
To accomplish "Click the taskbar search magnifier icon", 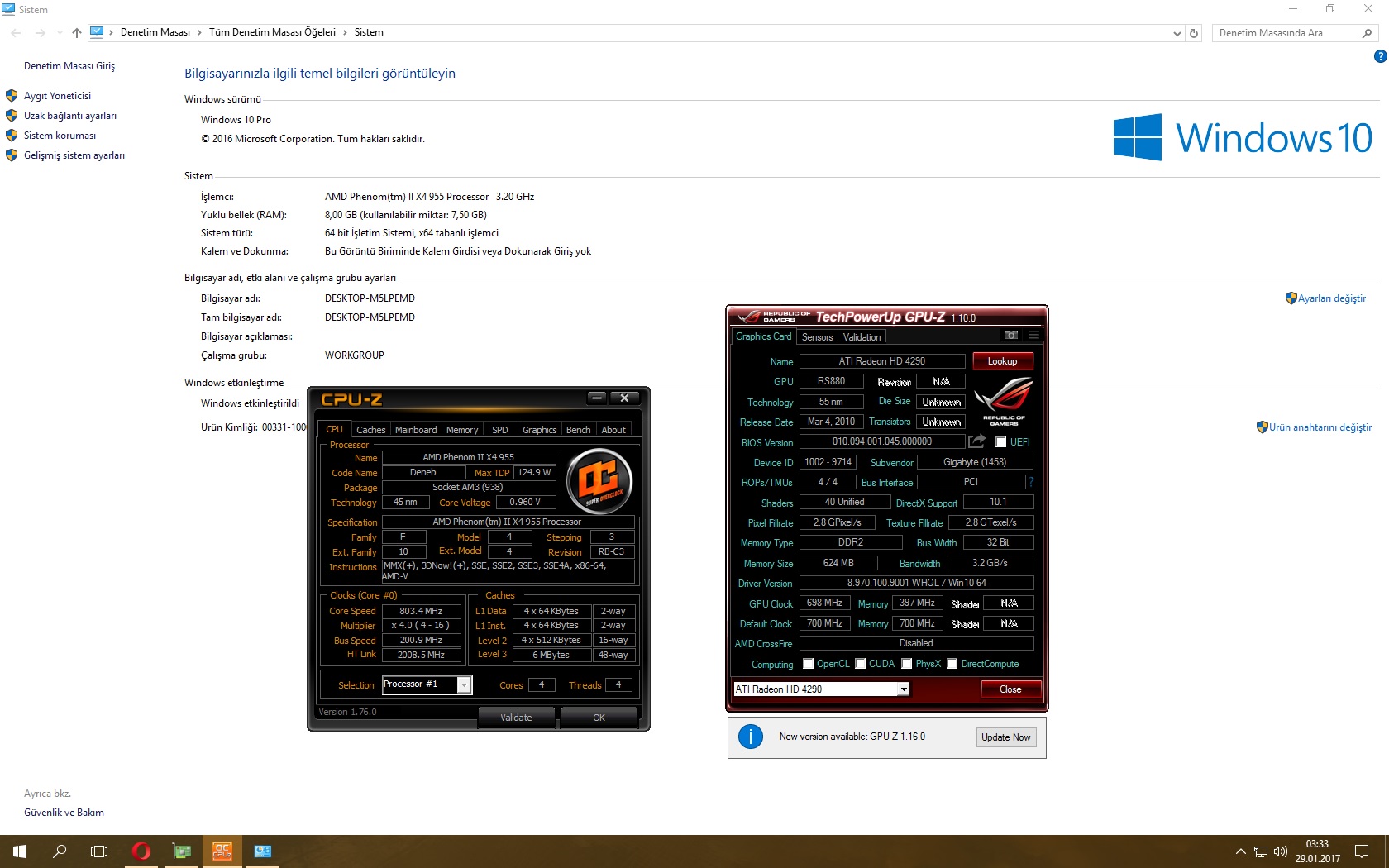I will 60,851.
